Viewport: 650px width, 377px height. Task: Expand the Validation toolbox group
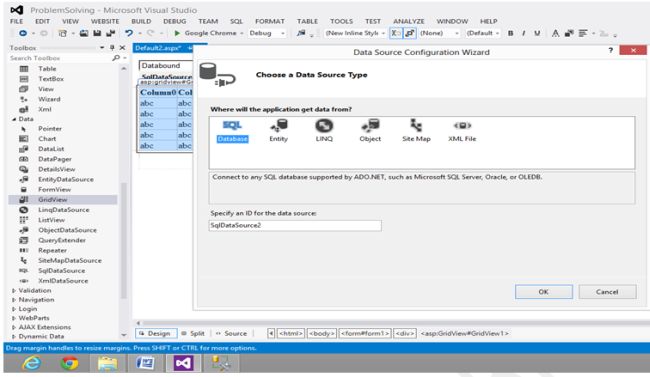coord(14,290)
